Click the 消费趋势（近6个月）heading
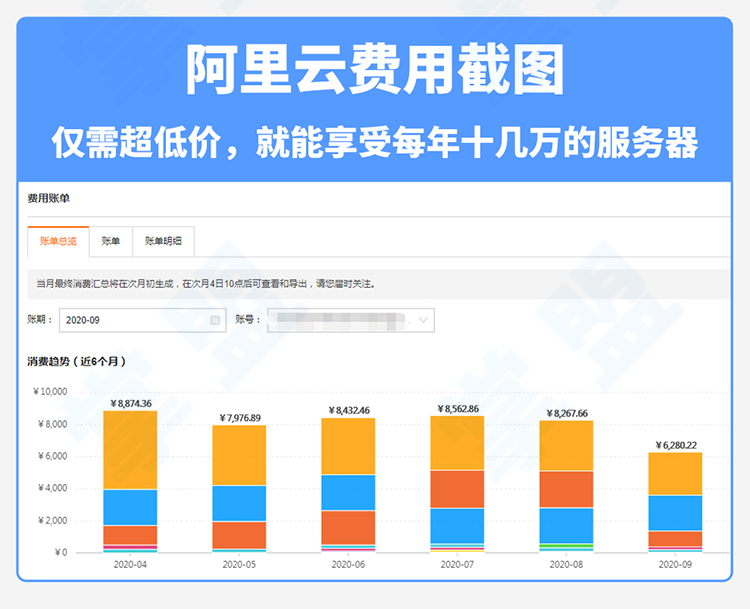 tap(77, 362)
